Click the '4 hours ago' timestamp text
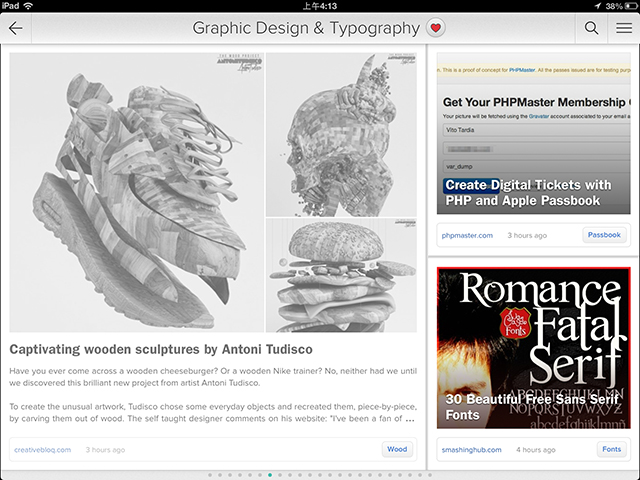Viewport: 640px width, 480px height. coord(536,450)
